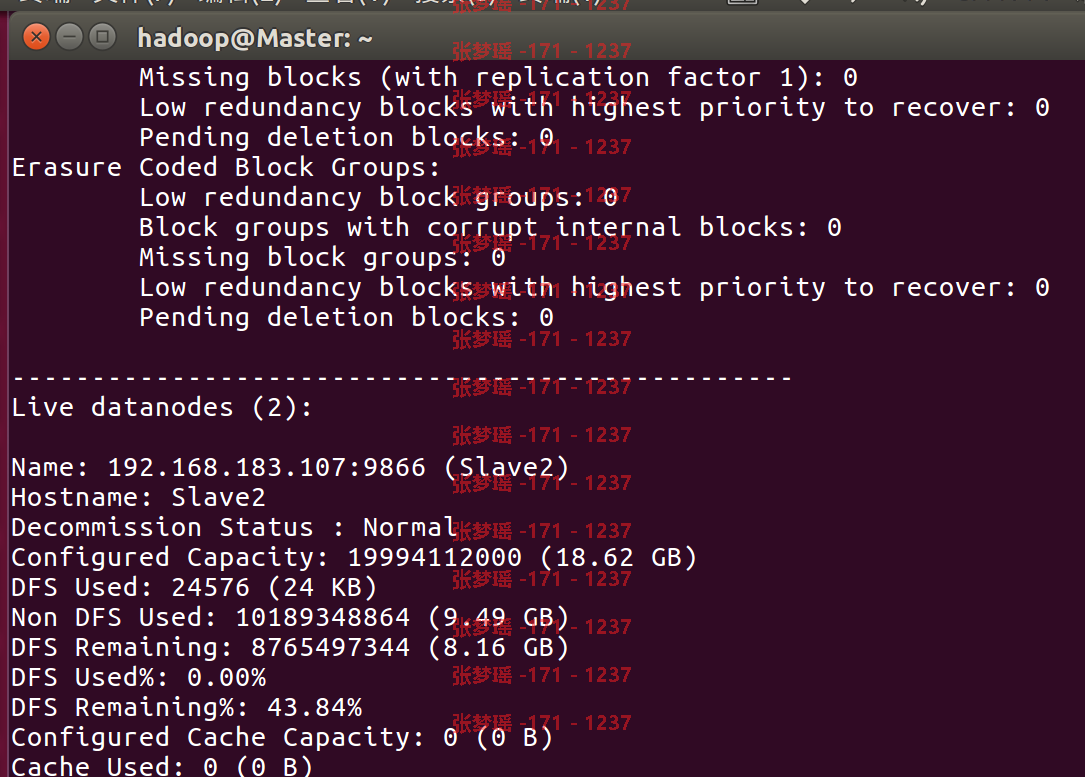Click the Slave2 datanode IP address 192.168.183.107:9866
This screenshot has height=777, width=1085.
click(x=266, y=467)
